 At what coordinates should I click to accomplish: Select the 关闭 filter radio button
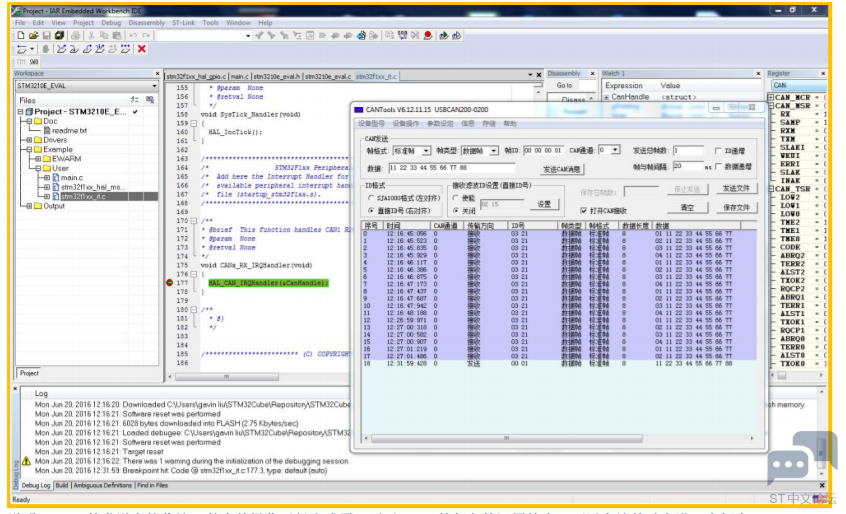[456, 210]
